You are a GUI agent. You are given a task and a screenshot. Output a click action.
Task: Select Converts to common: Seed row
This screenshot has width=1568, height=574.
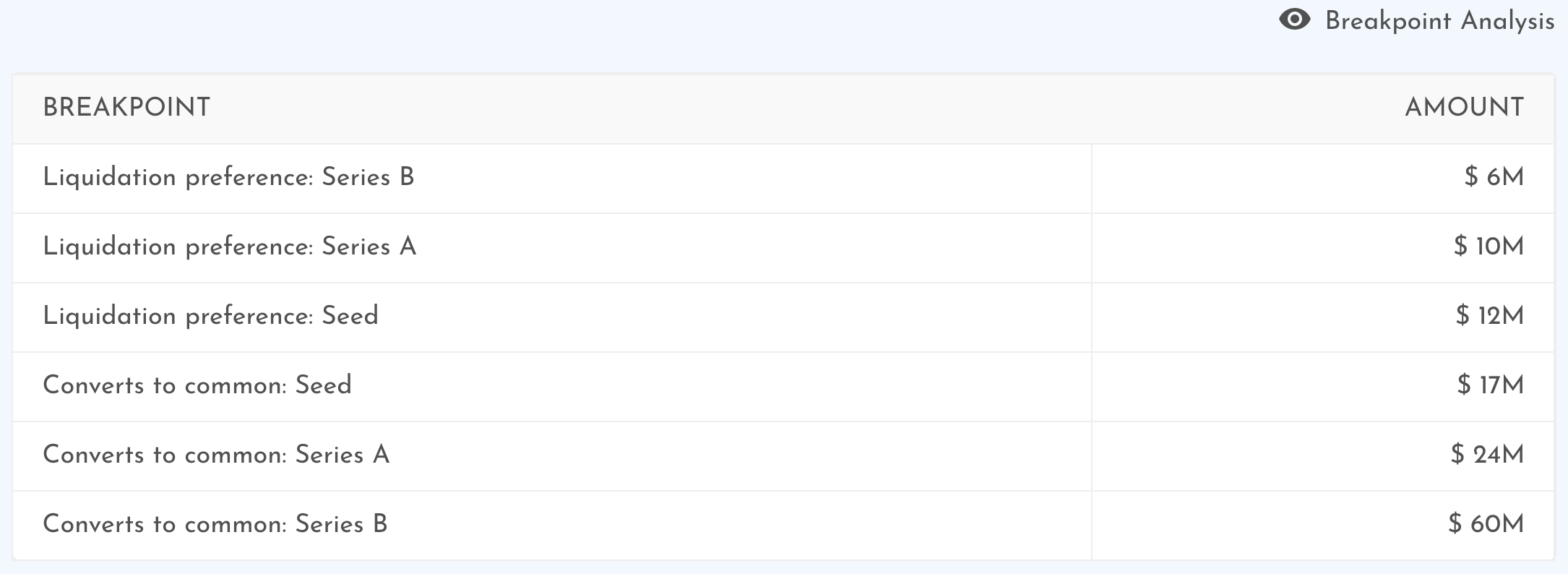[x=783, y=386]
